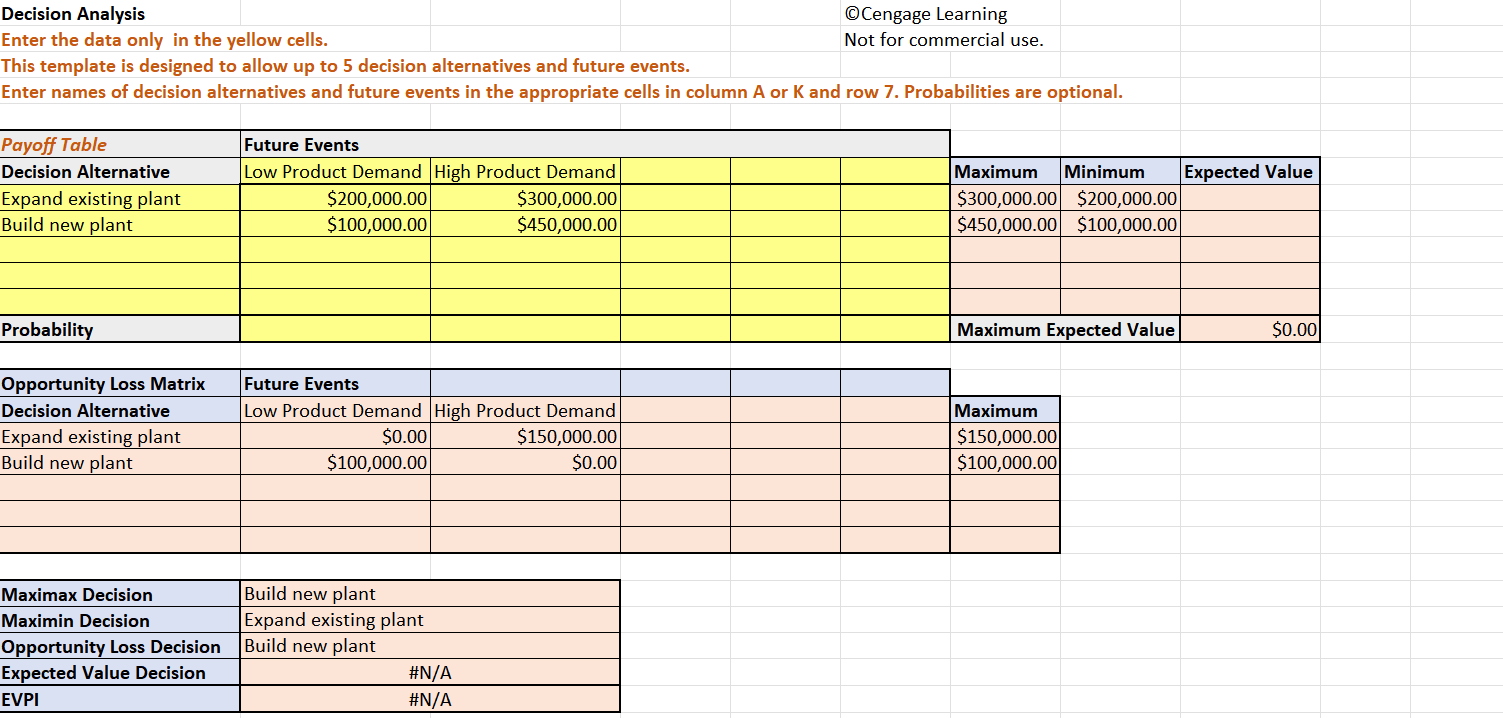
Task: Select the $0.00 Maximum Expected Value cell
Action: coord(1249,329)
